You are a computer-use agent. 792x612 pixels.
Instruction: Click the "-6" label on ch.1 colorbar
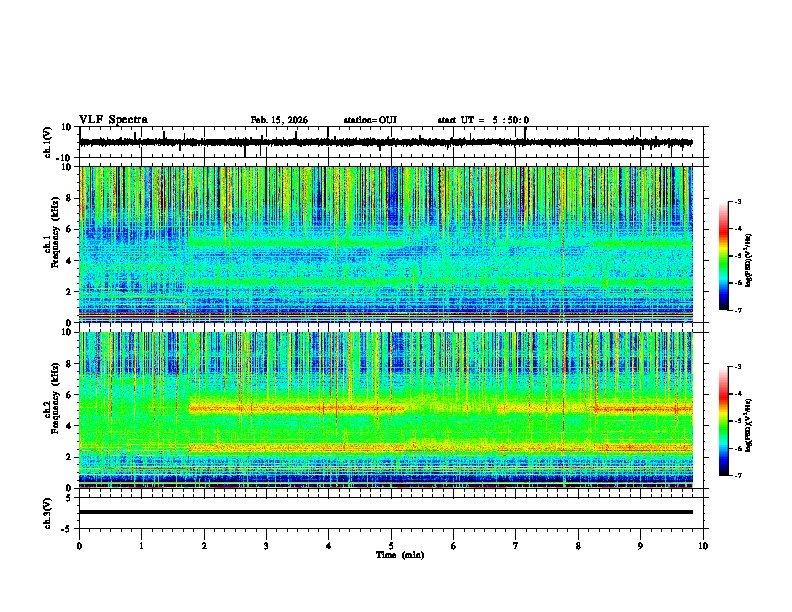(x=737, y=283)
